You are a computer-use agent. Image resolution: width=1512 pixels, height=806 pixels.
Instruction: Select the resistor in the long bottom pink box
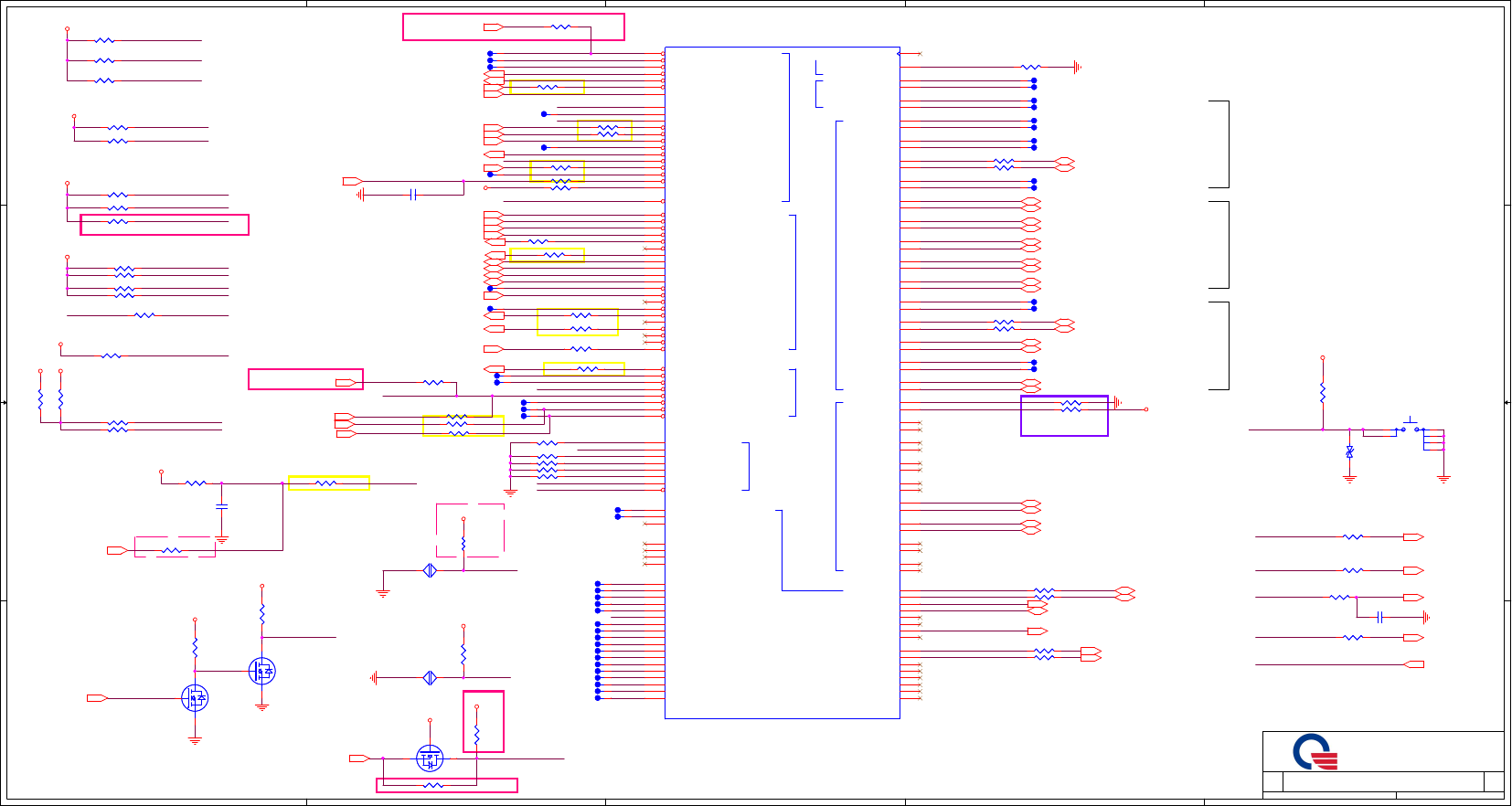pos(433,785)
